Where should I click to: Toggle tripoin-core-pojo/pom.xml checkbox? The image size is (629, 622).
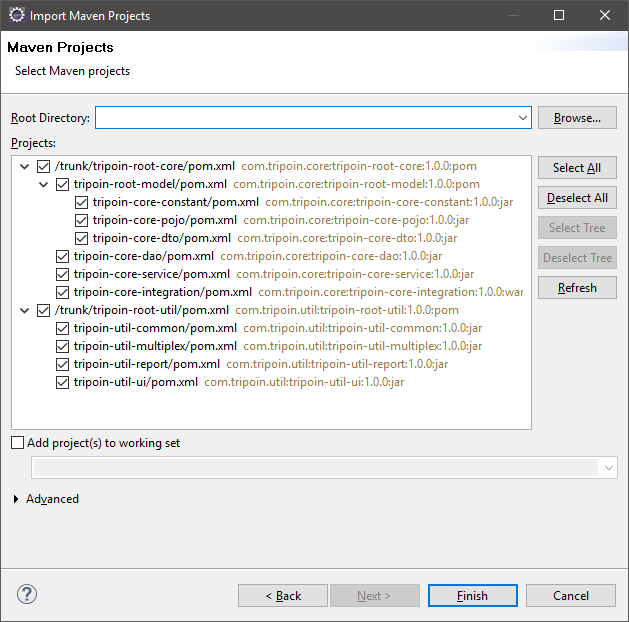81,220
